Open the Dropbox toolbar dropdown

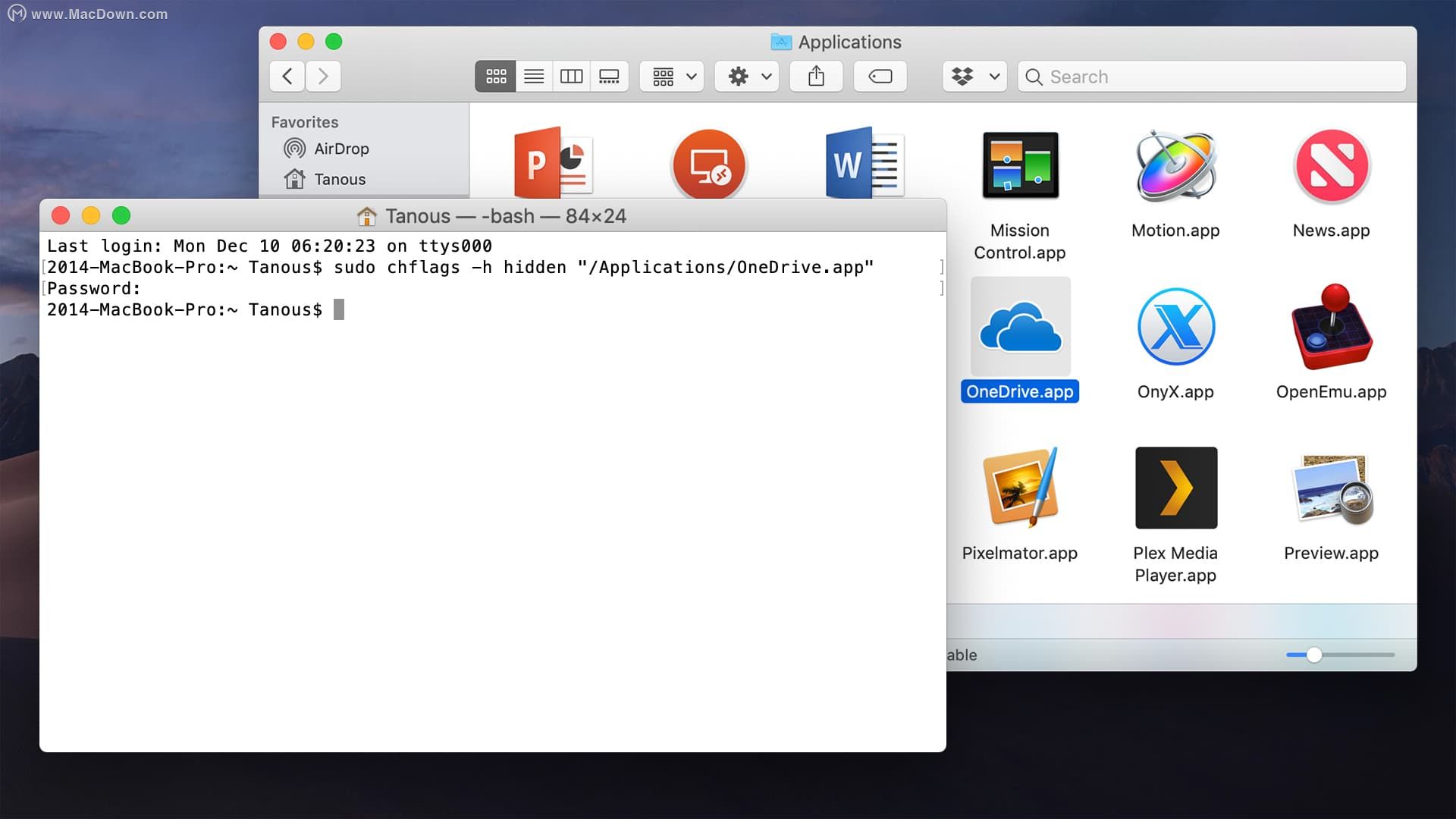(974, 77)
